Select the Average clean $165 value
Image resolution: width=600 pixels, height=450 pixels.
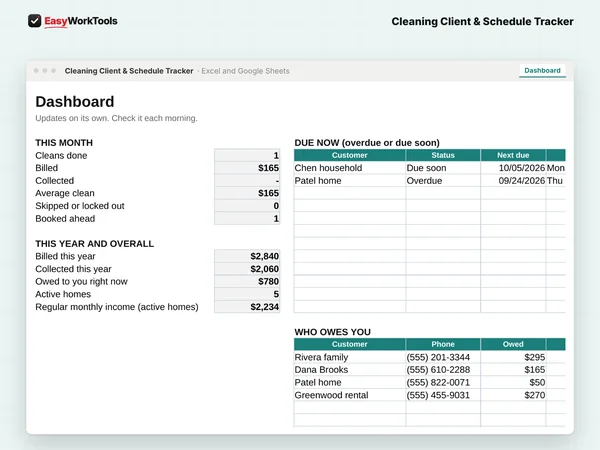pyautogui.click(x=247, y=193)
